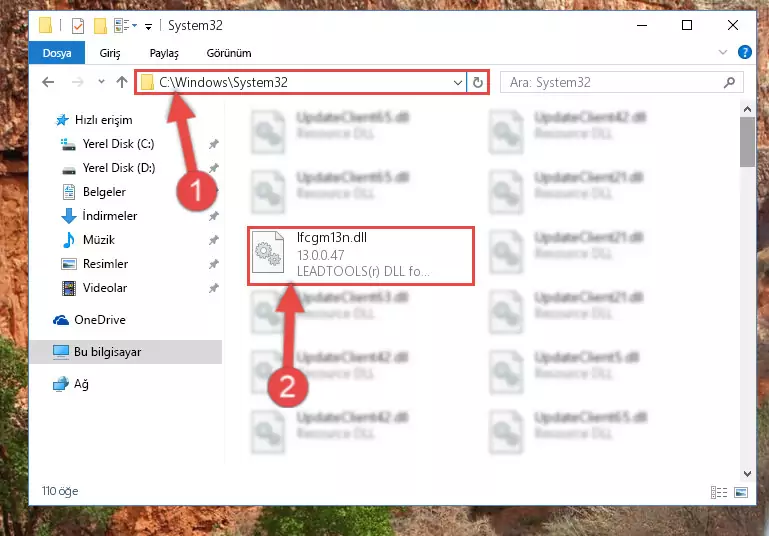Click pin icon next to Videolar
769x536 pixels.
coord(213,288)
